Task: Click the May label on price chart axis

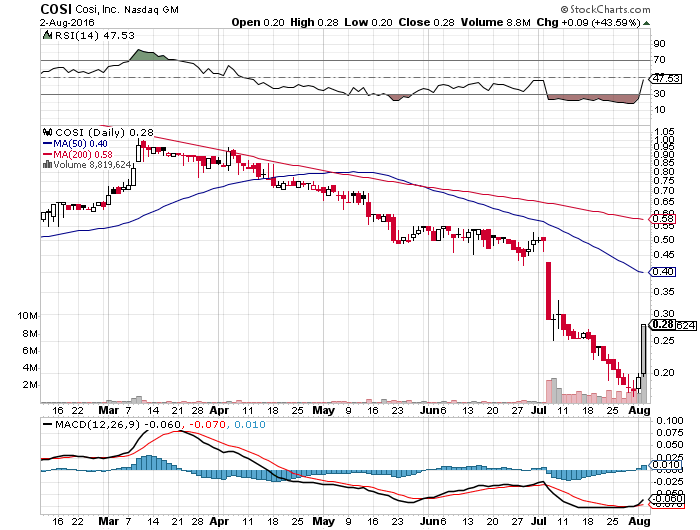Action: tap(324, 410)
